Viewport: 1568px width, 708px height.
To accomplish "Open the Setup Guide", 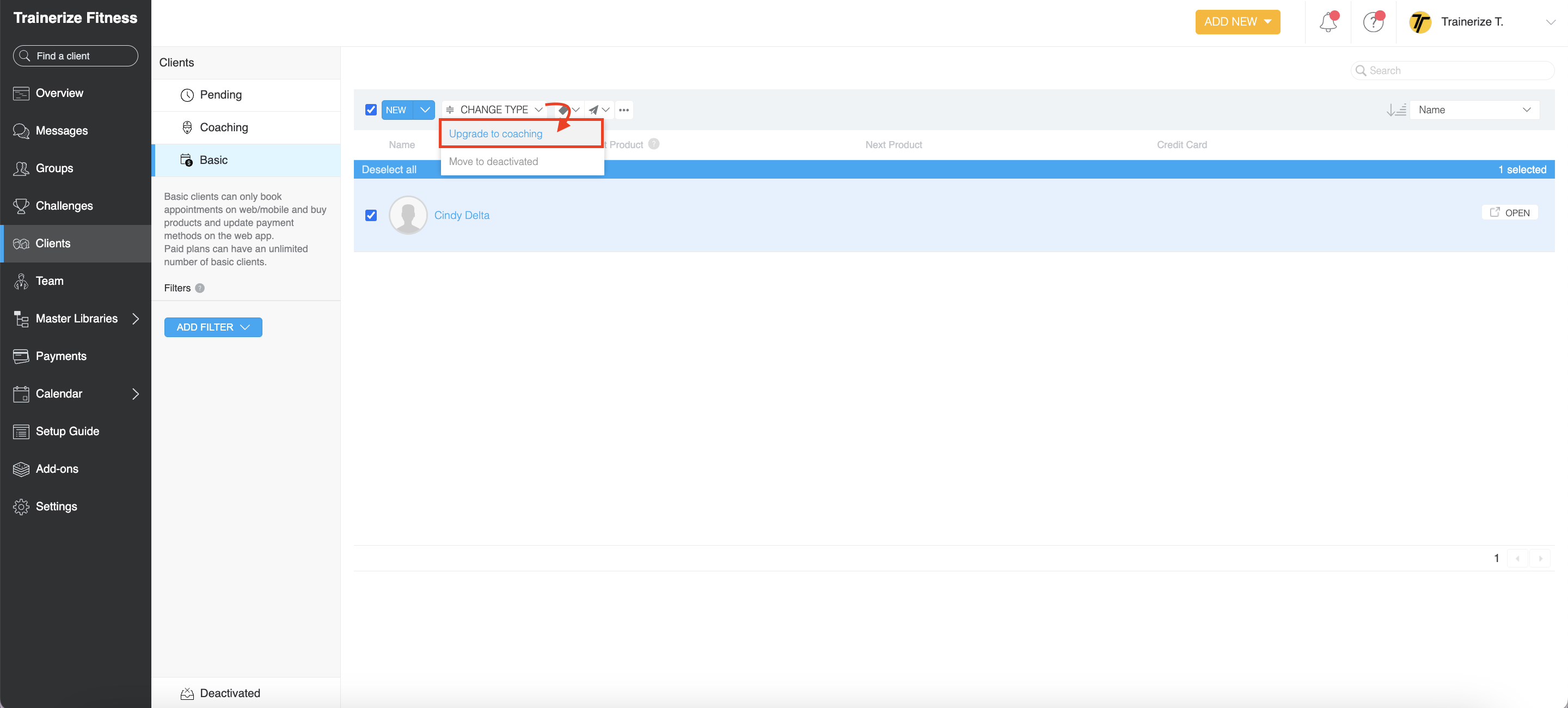I will point(76,431).
